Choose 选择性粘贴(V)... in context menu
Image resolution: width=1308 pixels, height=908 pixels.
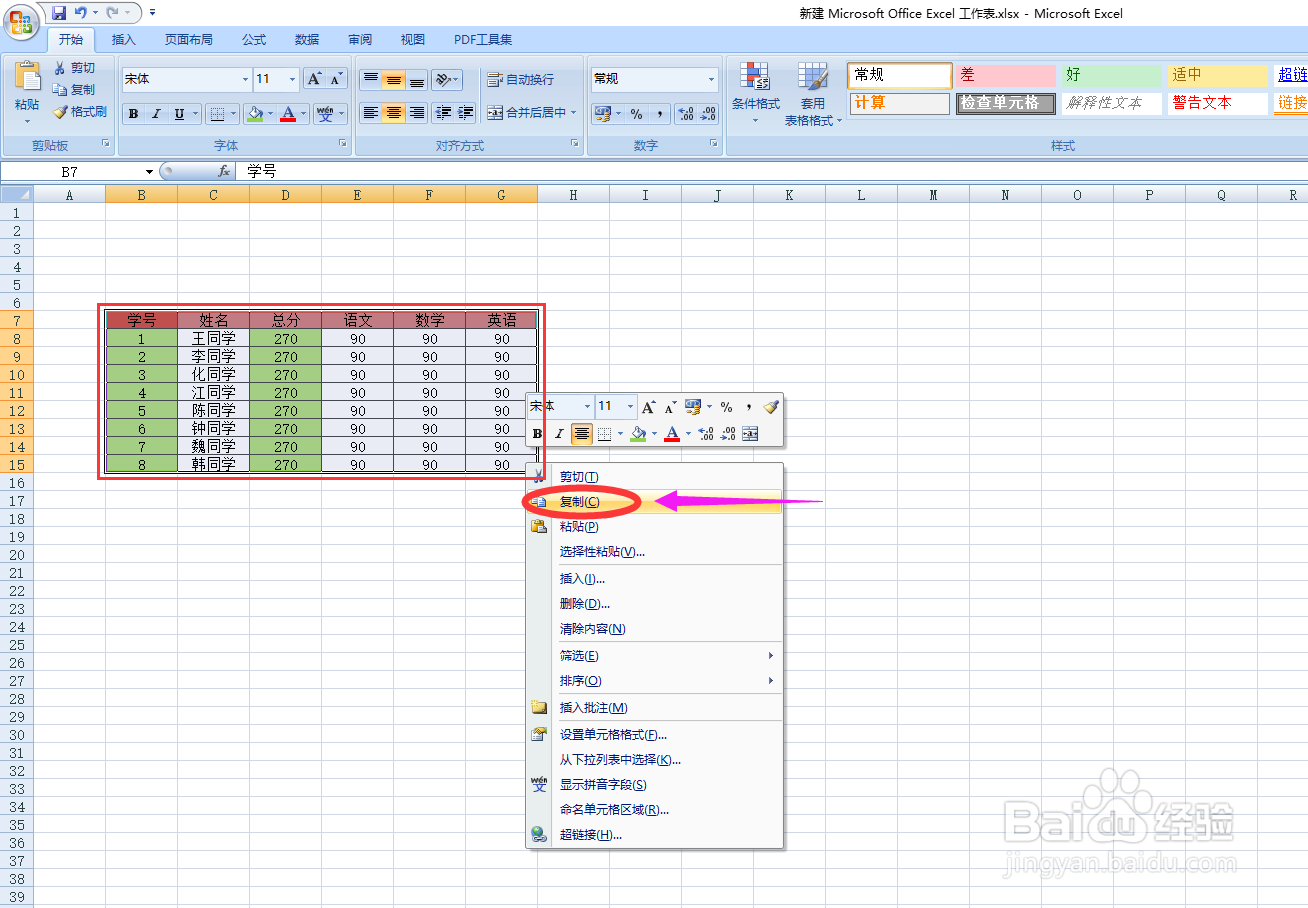tap(654, 551)
